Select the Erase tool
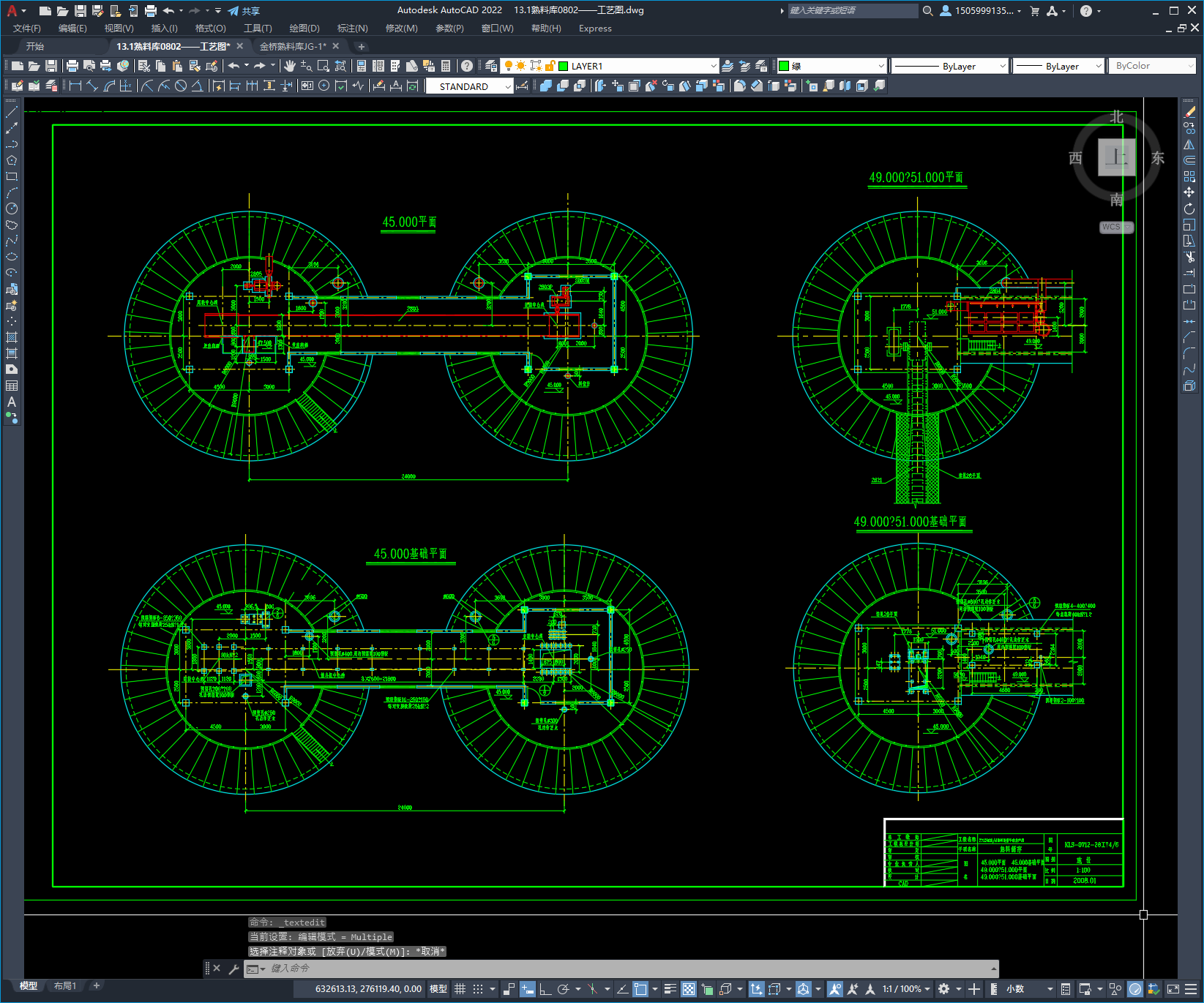The image size is (1204, 1003). [1189, 112]
